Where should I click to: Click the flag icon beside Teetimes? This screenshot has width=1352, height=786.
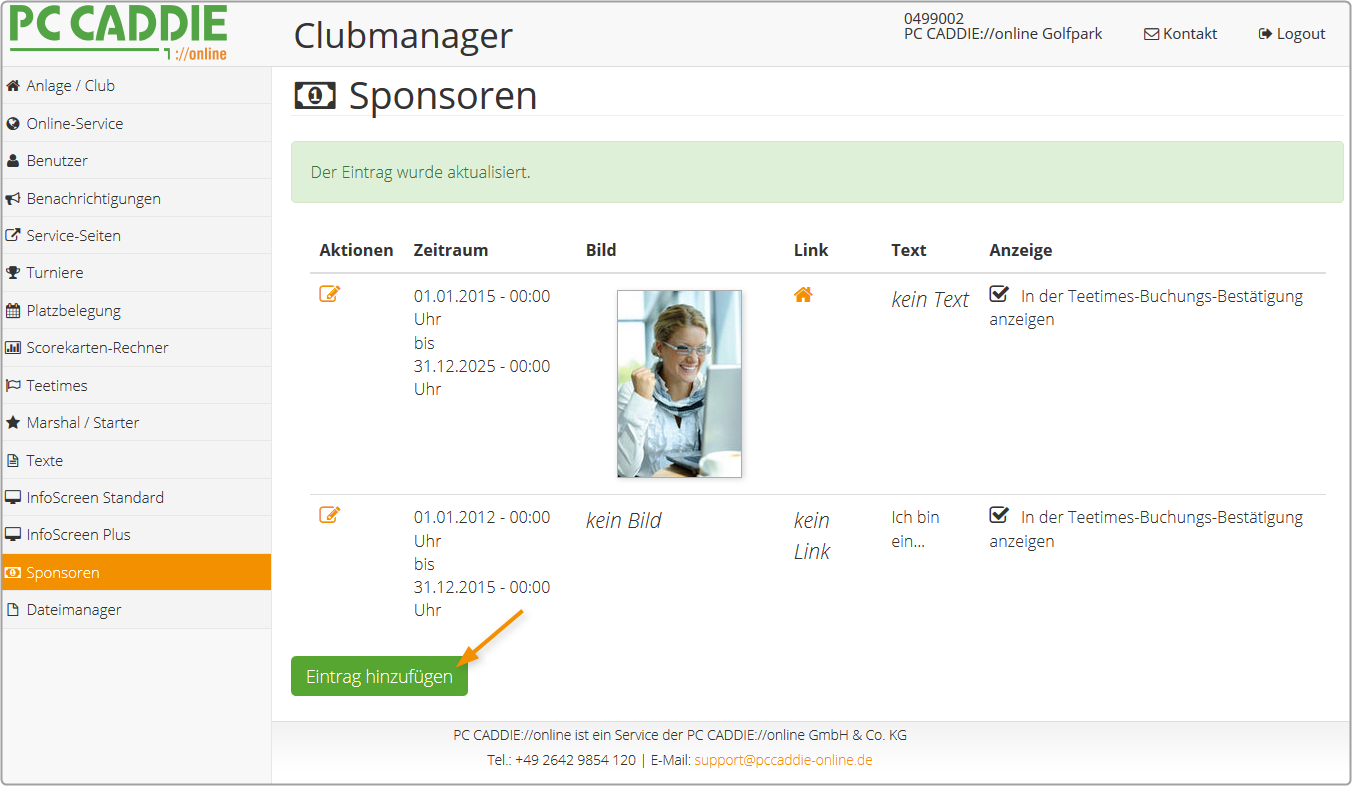[x=13, y=386]
